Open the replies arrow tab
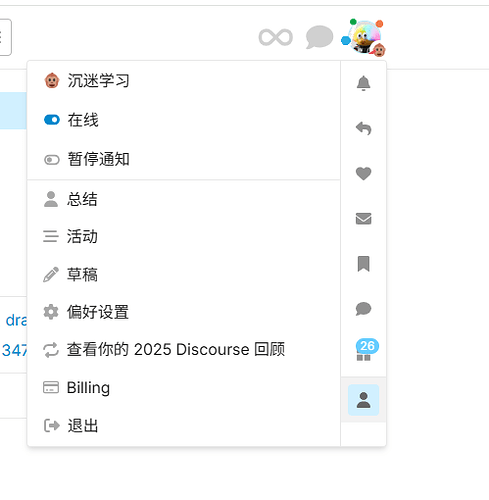Image resolution: width=489 pixels, height=500 pixels. [363, 128]
